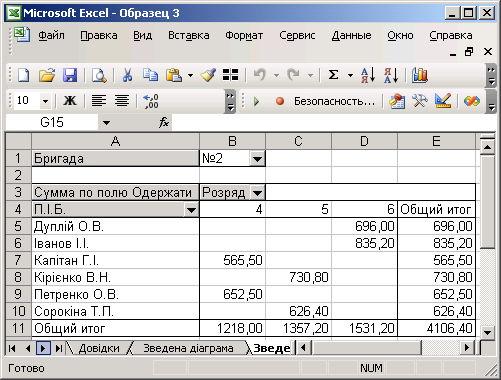
Task: Open the Visual Basic Editor icon
Action: (397, 101)
